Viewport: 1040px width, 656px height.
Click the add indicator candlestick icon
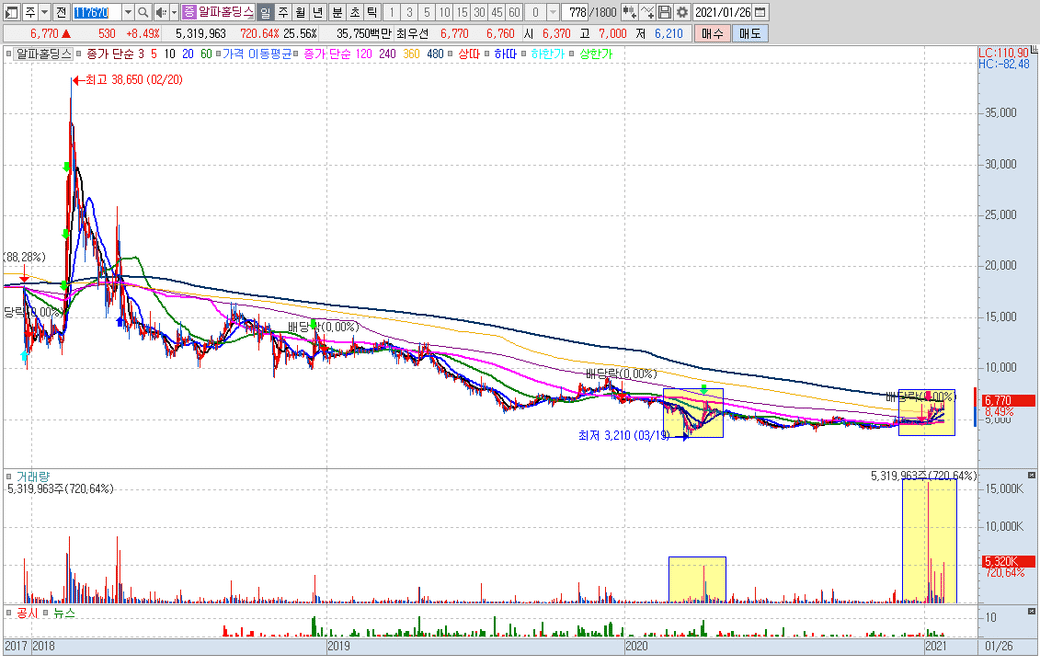coord(630,12)
